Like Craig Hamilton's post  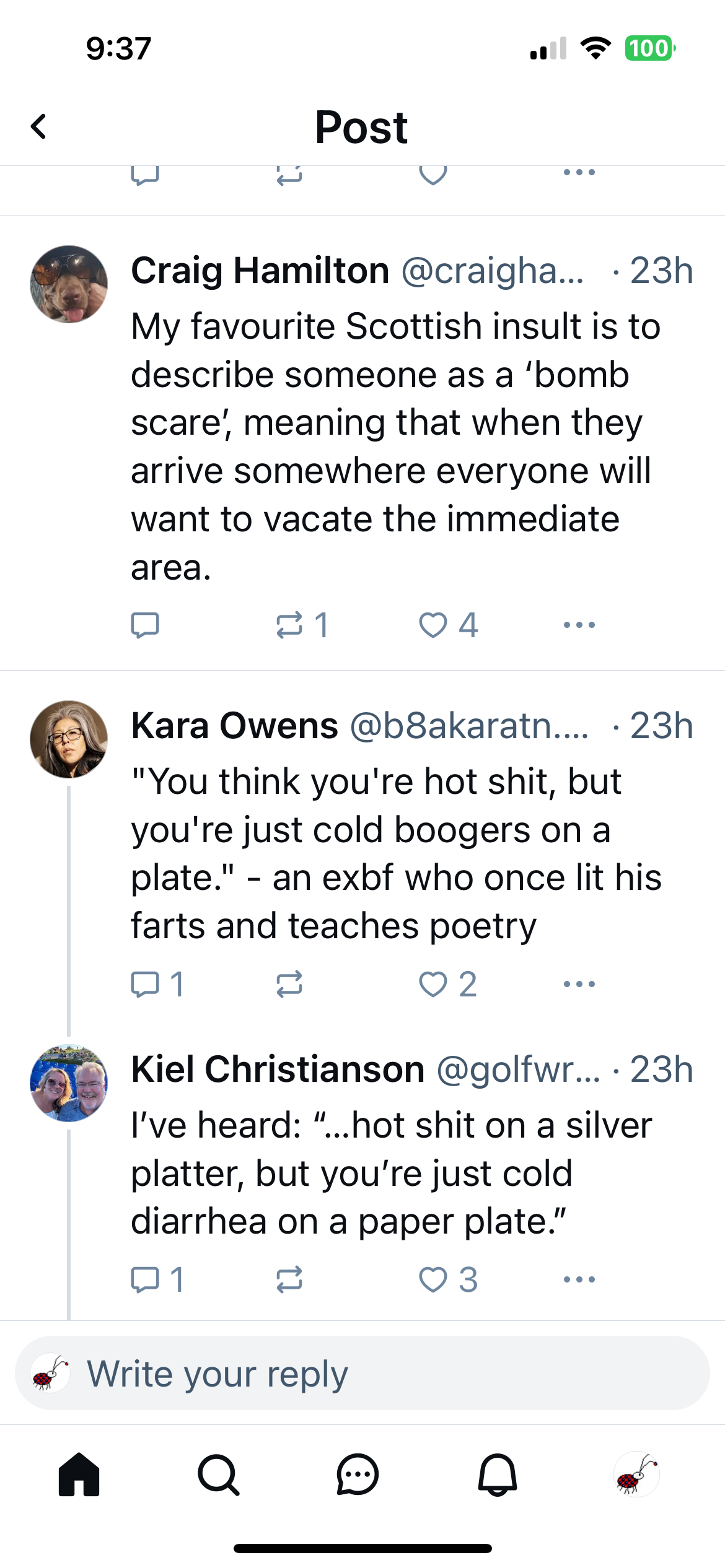(433, 625)
